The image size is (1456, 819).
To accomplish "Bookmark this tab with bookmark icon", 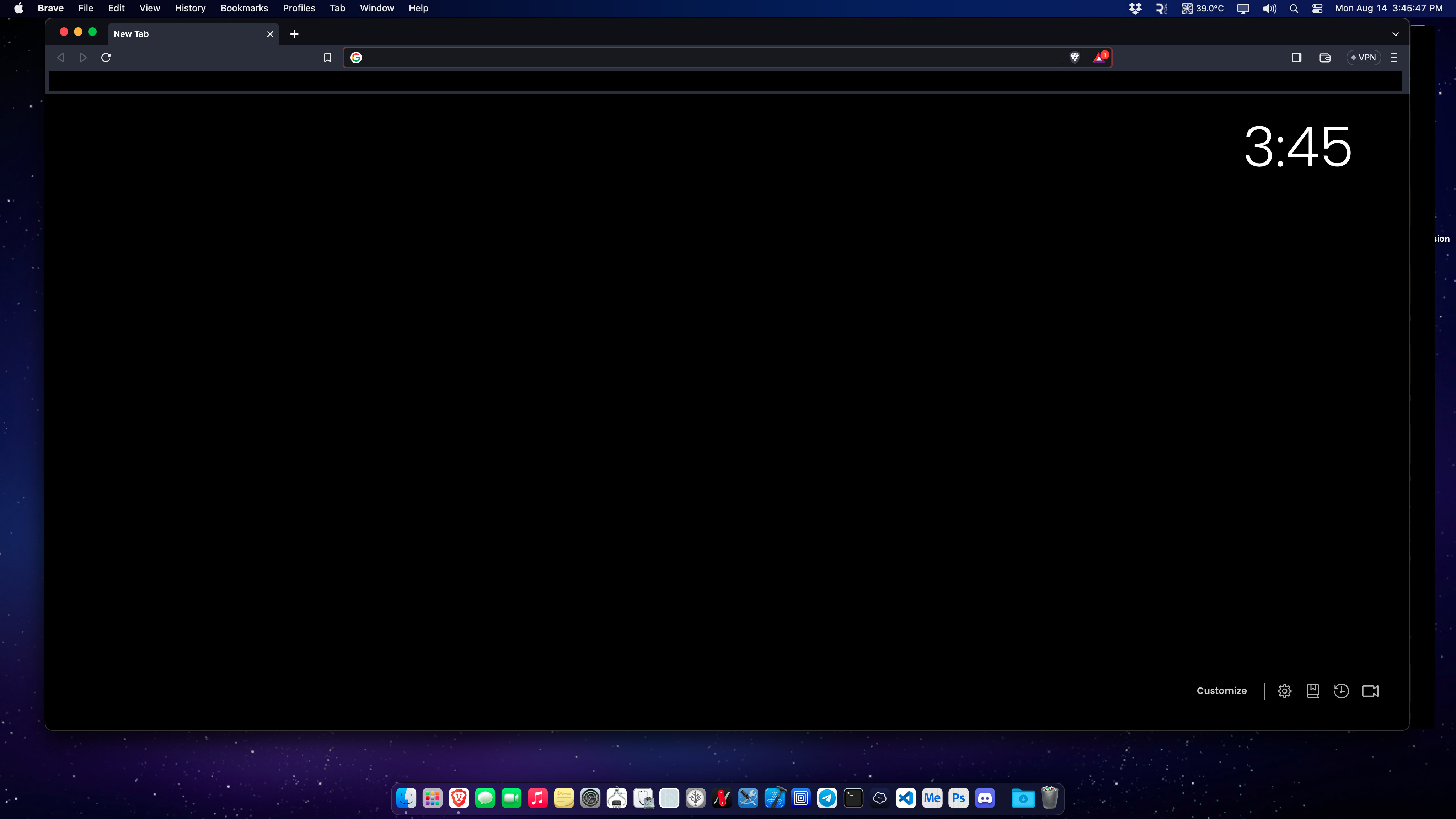I will tap(327, 57).
